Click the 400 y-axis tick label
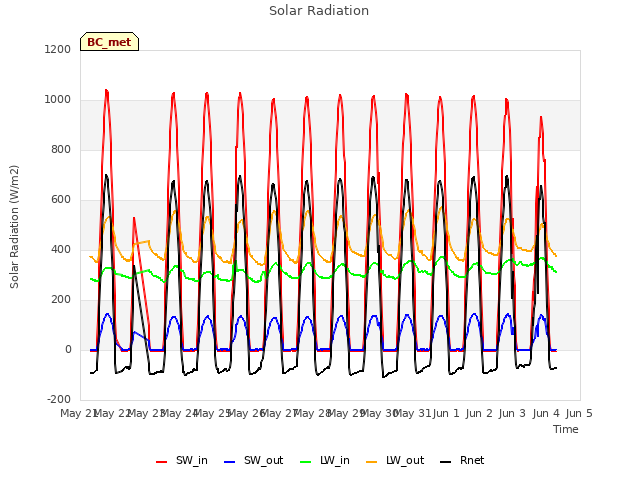 [61, 250]
